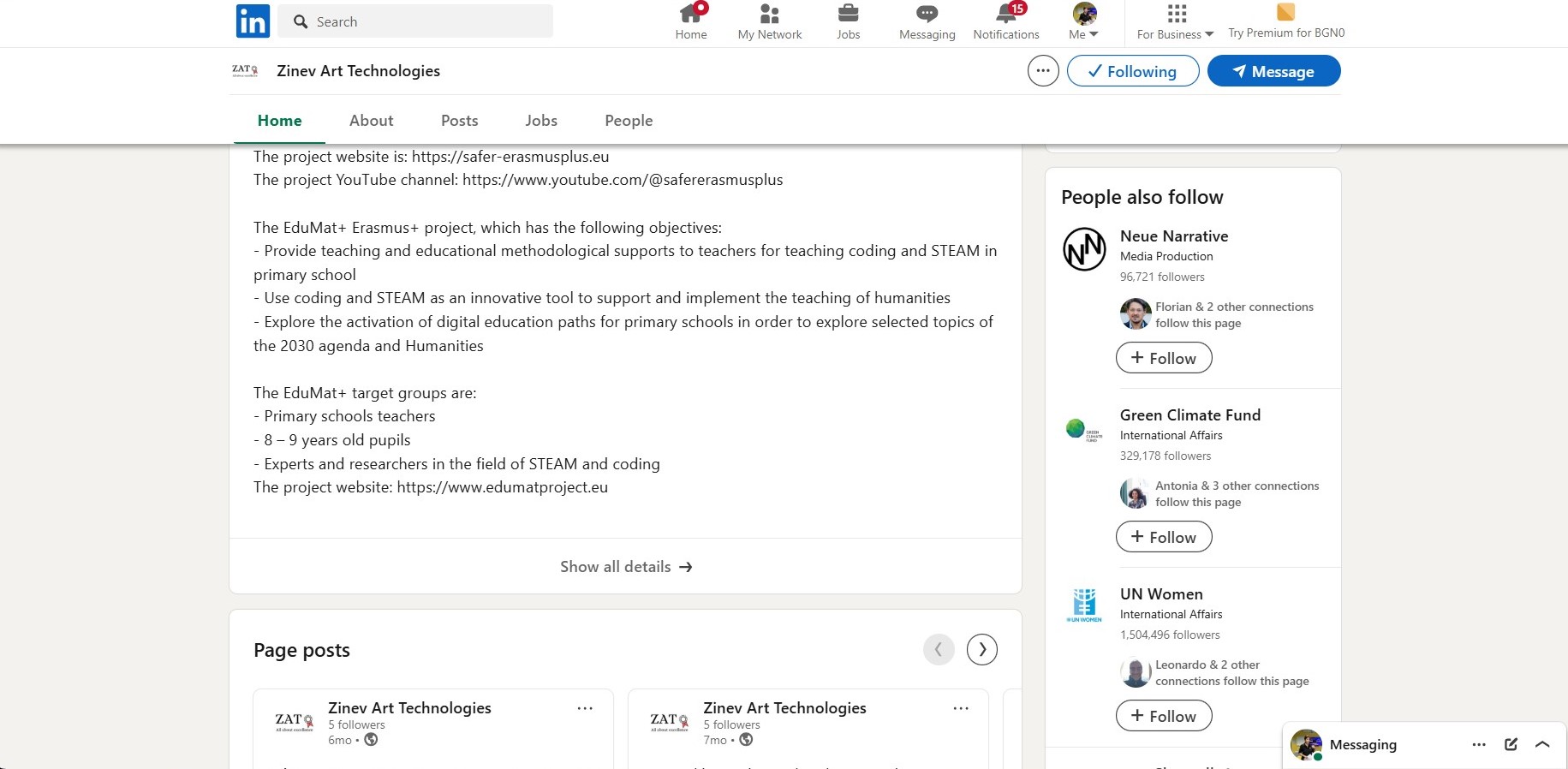
Task: Switch to the About tab
Action: point(371,121)
